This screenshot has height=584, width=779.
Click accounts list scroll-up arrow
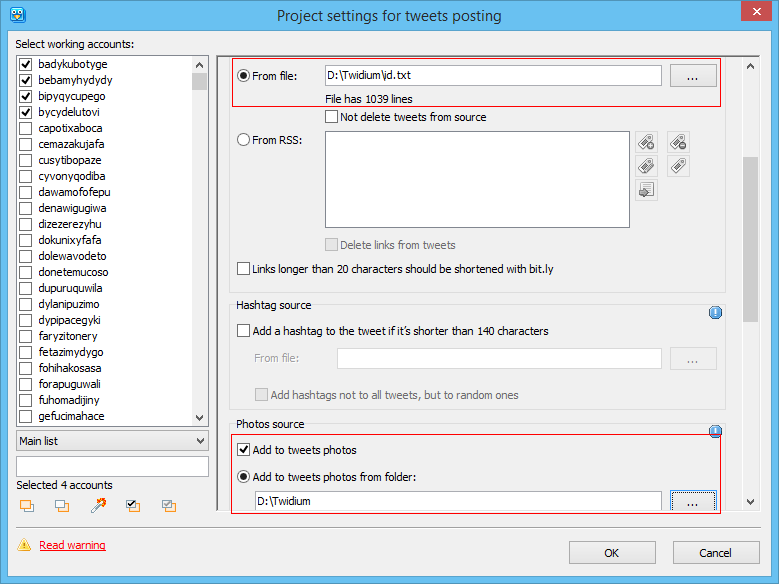tap(199, 65)
